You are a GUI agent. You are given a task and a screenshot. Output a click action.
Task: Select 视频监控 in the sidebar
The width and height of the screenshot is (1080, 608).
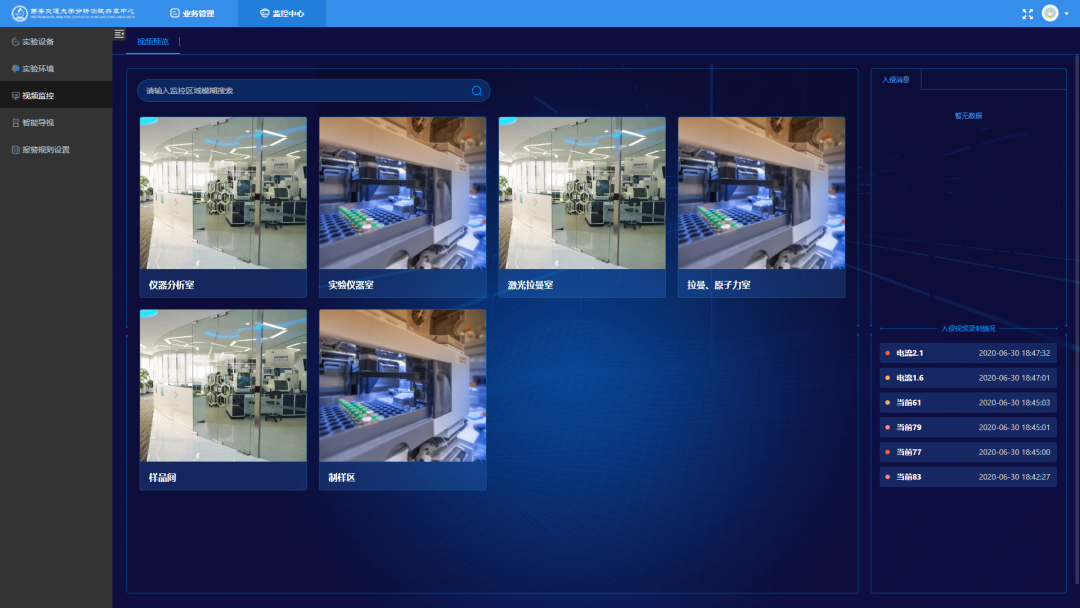point(56,95)
